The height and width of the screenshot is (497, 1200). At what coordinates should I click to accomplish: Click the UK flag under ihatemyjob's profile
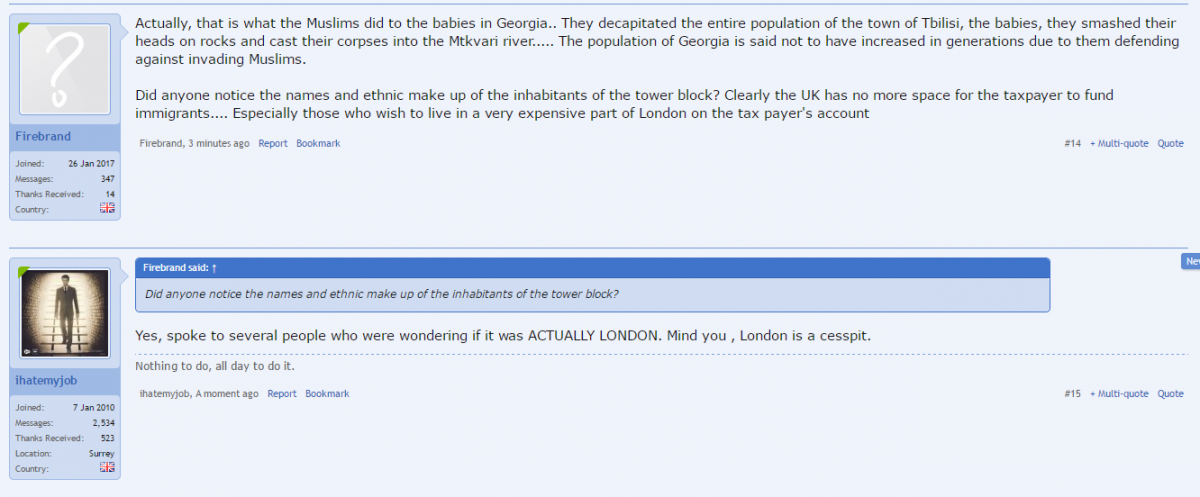[x=107, y=467]
